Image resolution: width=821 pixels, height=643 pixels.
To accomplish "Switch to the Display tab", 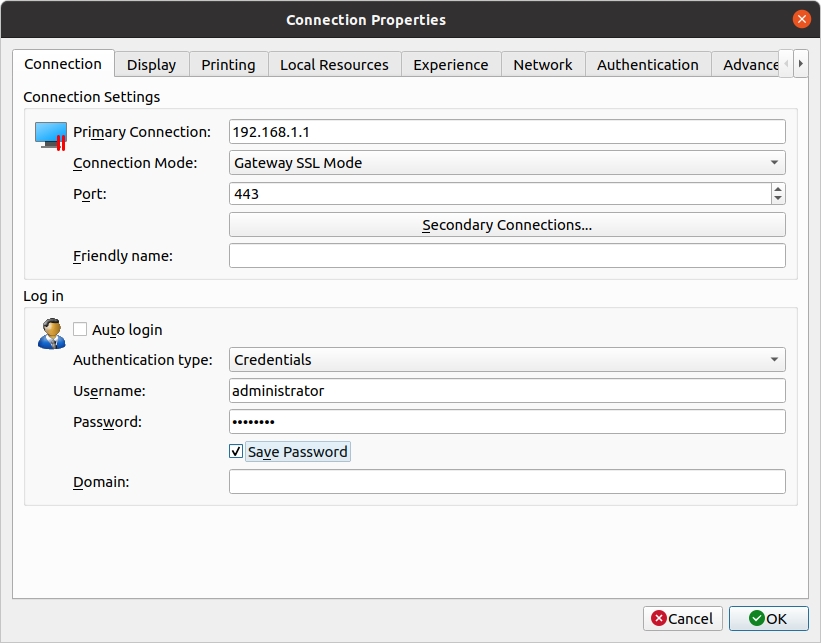I will pyautogui.click(x=151, y=65).
